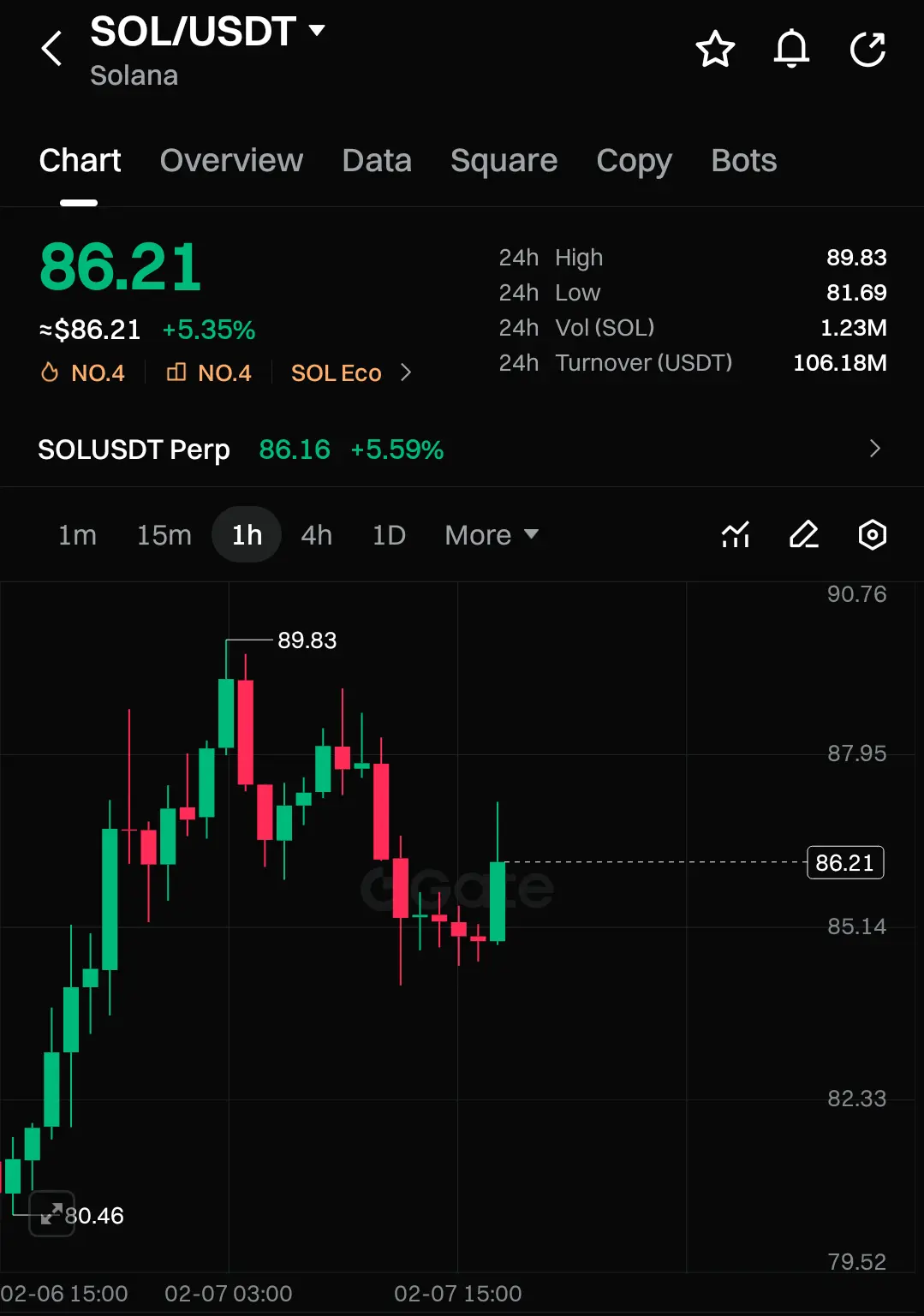Switch to the Copy tab
This screenshot has height=1316, width=924.
pos(634,161)
